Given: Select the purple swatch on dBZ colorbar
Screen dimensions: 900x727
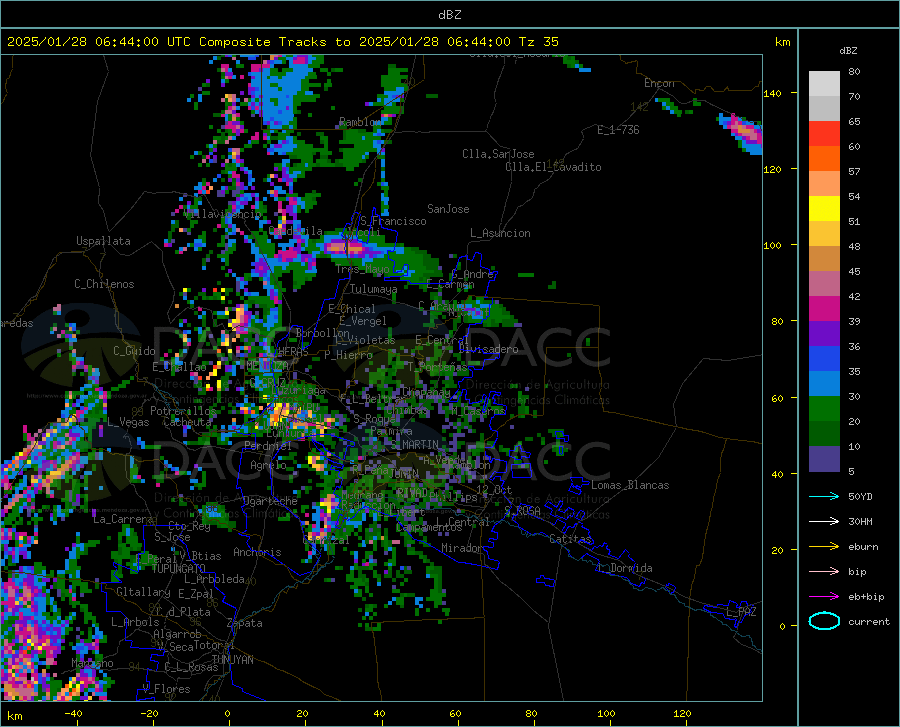Looking at the screenshot, I should [824, 334].
